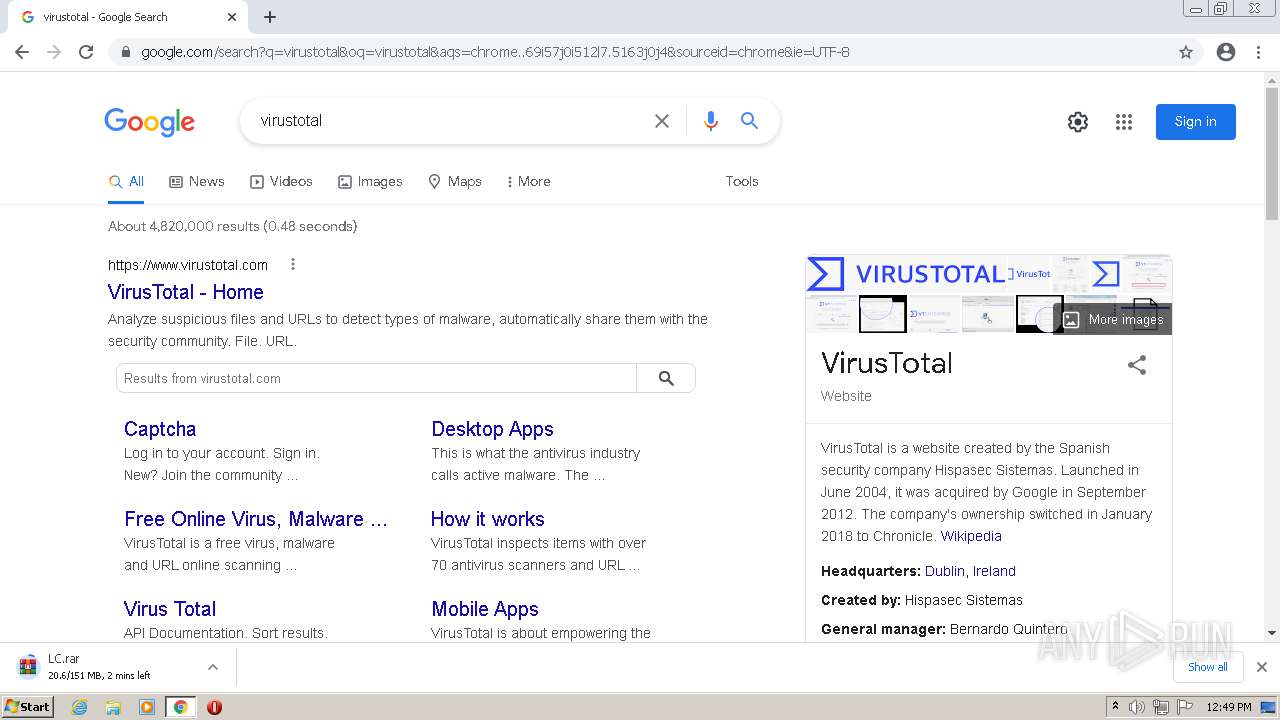Open the Chrome profile avatar icon
The height and width of the screenshot is (720, 1280).
click(x=1226, y=52)
